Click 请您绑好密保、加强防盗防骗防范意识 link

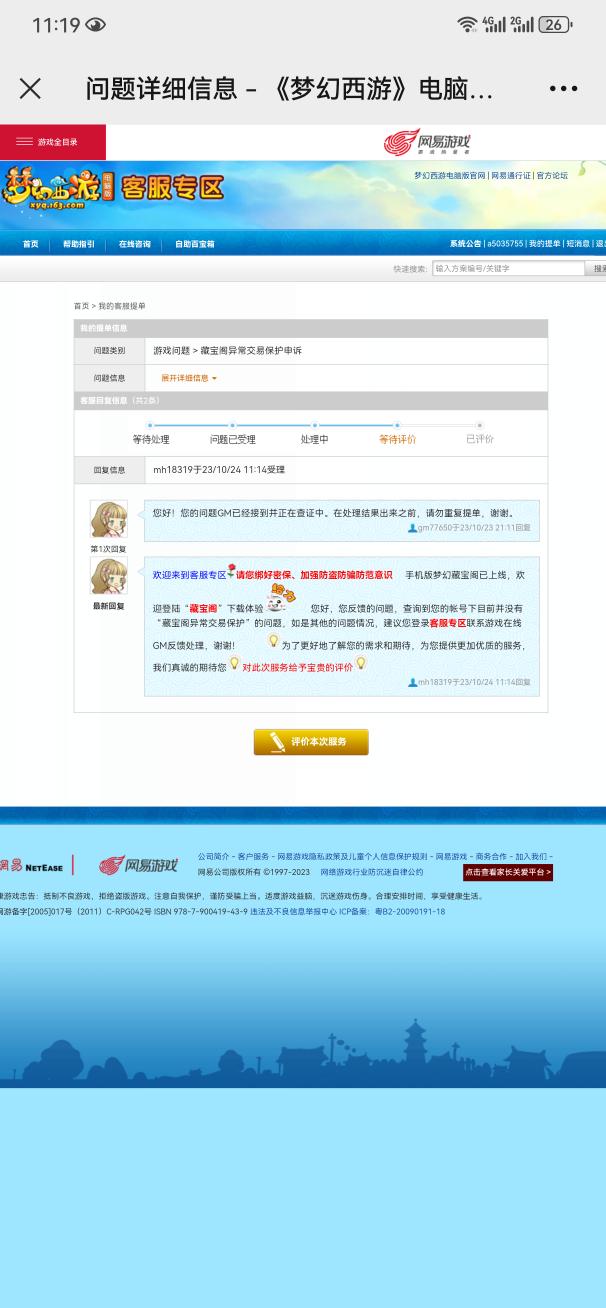click(x=314, y=576)
